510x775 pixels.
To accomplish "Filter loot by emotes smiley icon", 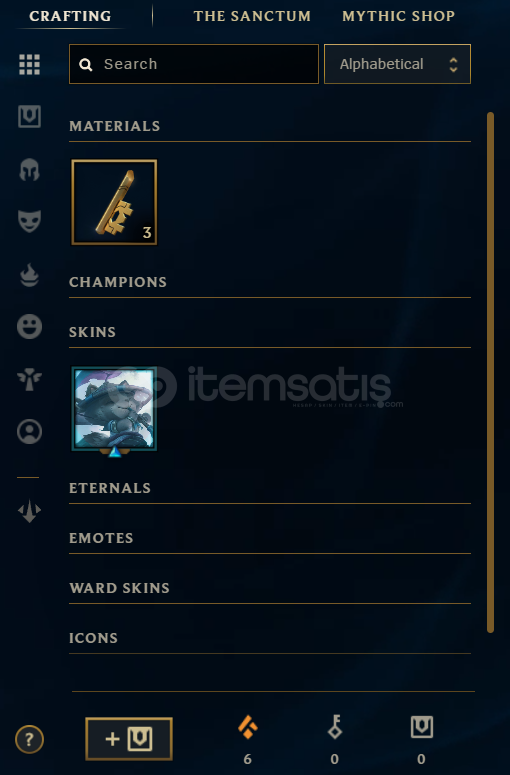I will [29, 326].
